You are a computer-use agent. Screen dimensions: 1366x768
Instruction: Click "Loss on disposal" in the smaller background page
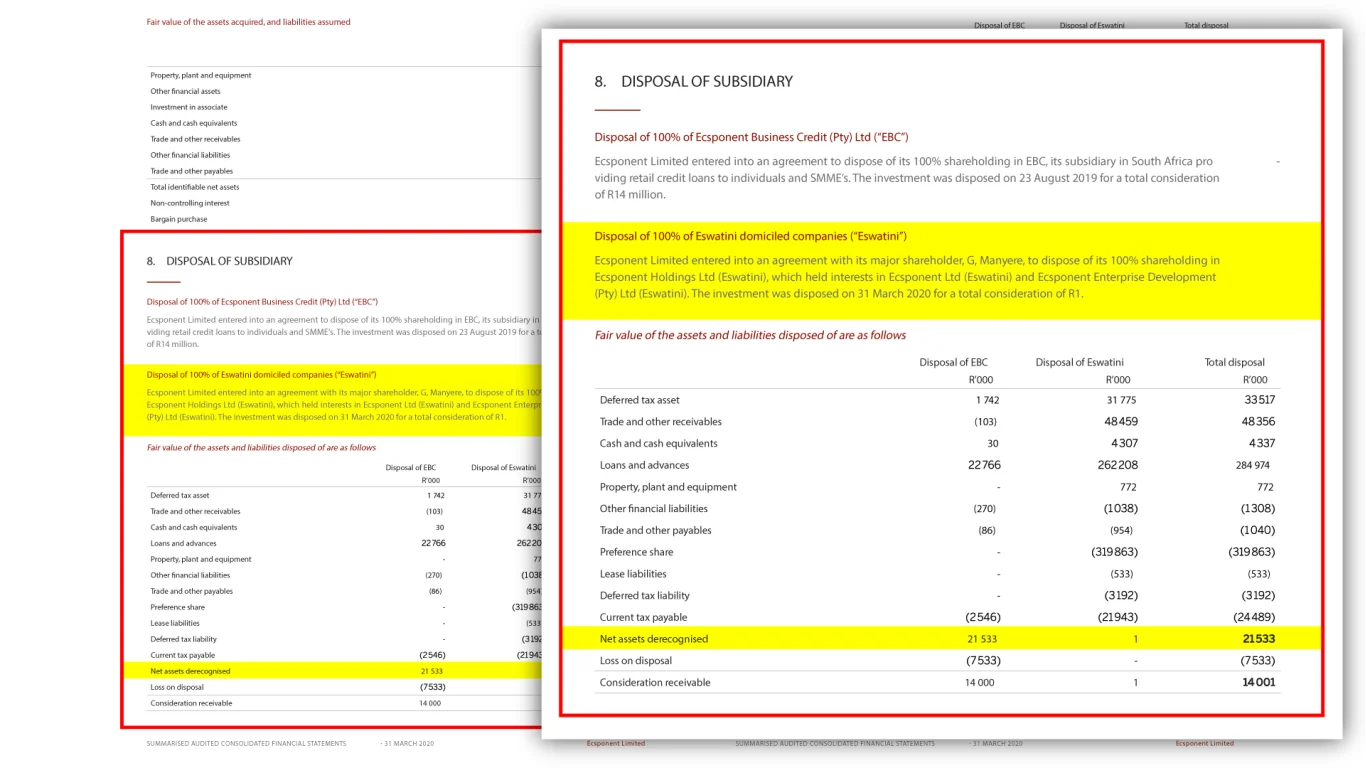pyautogui.click(x=177, y=687)
